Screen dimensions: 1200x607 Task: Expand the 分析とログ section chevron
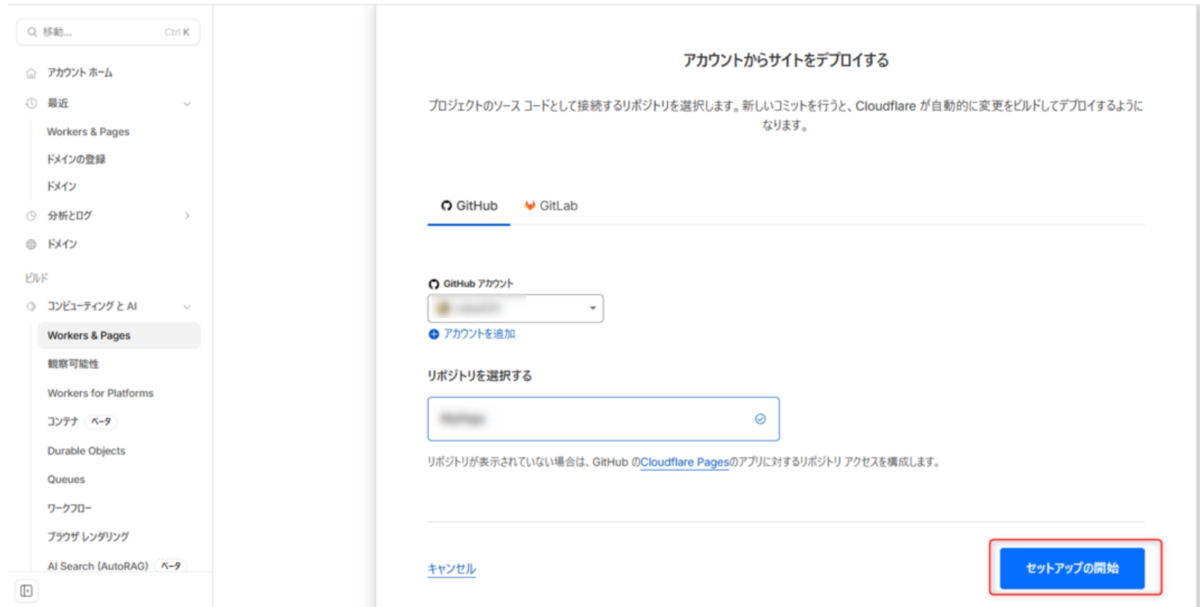pos(187,215)
